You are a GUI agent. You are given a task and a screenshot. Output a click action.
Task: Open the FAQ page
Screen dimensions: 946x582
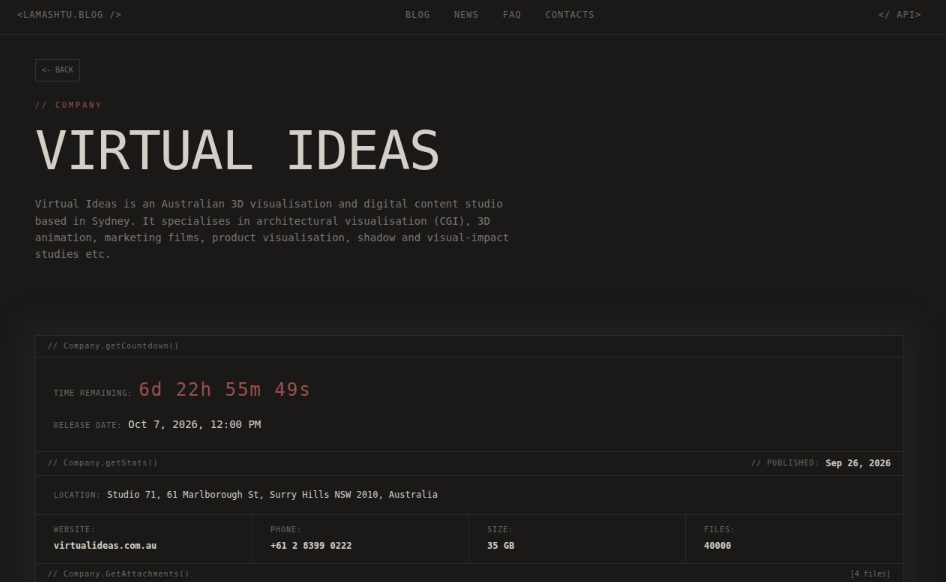[x=512, y=14]
